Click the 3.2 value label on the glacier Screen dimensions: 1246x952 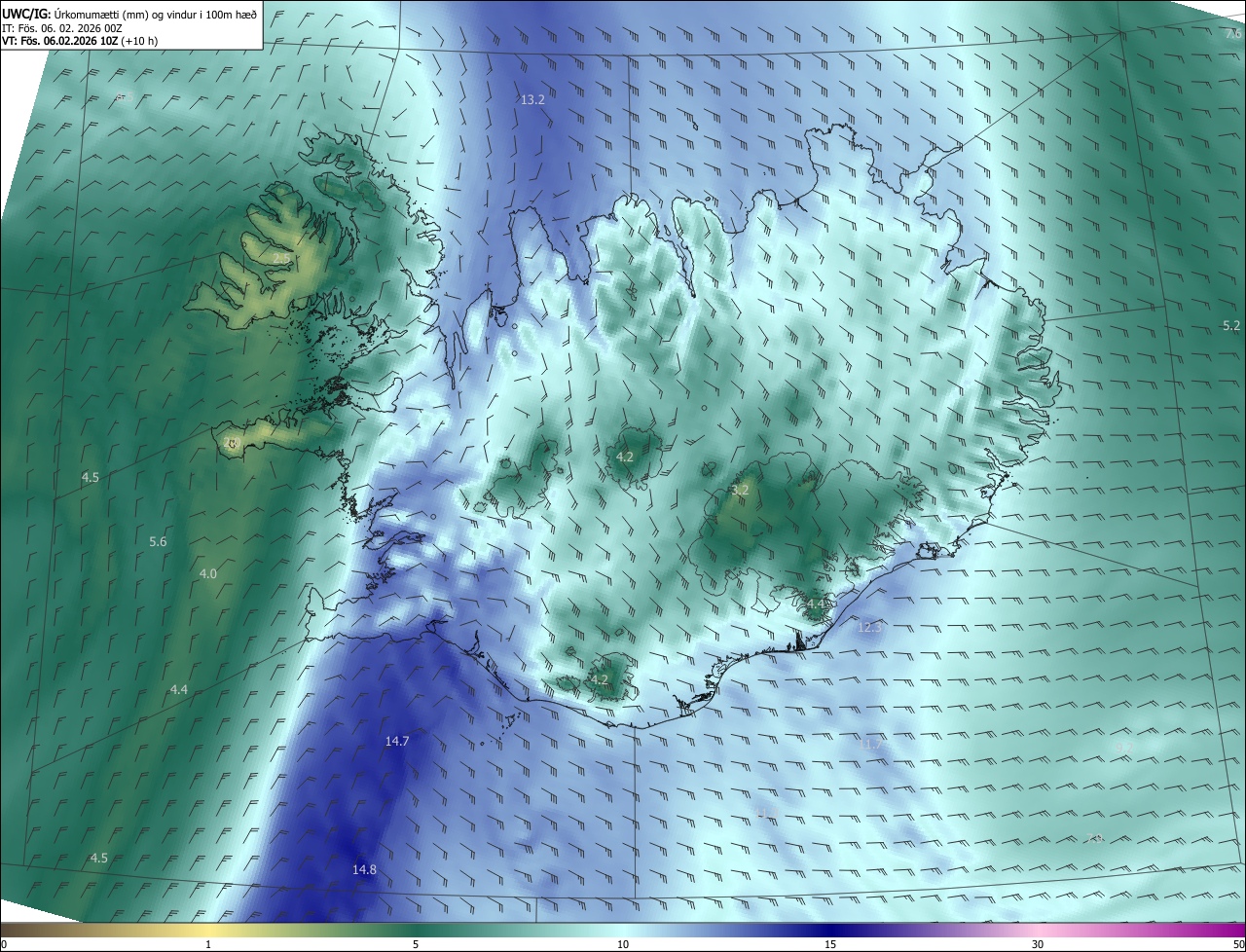point(740,490)
